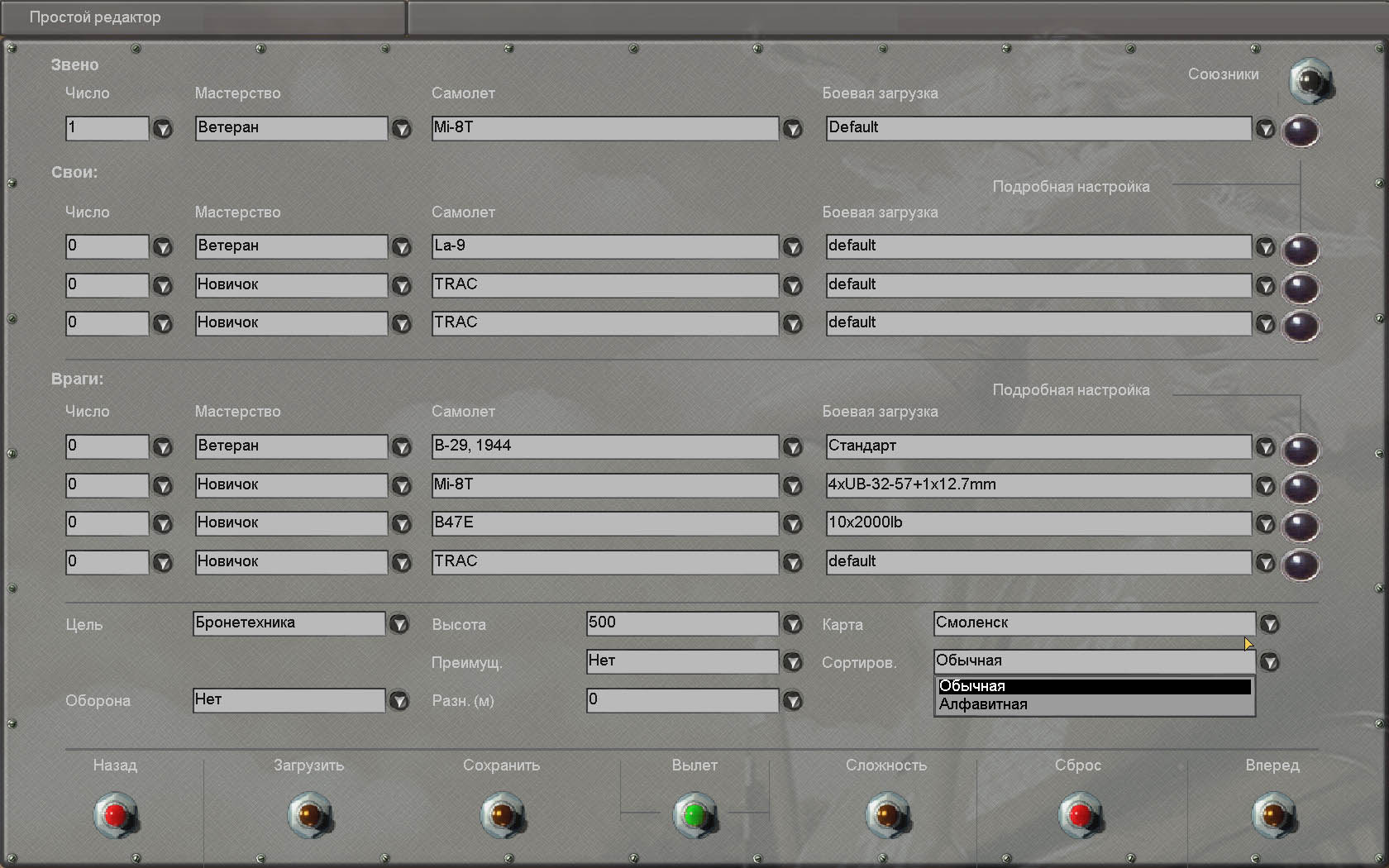Open count dropdown arrow in B-29 row

[163, 447]
